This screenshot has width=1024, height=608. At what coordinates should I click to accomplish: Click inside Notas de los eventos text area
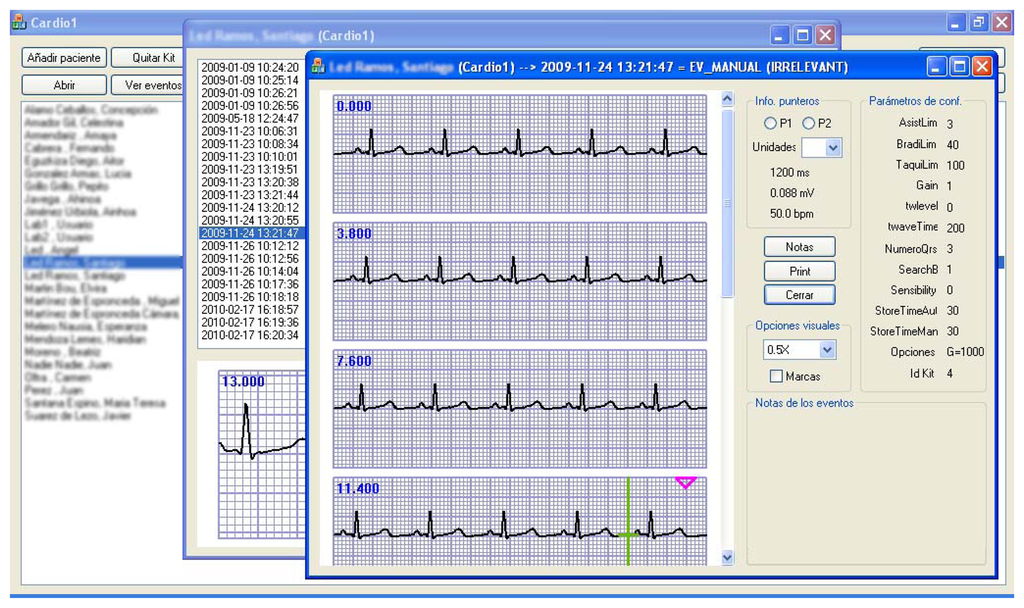pos(864,480)
